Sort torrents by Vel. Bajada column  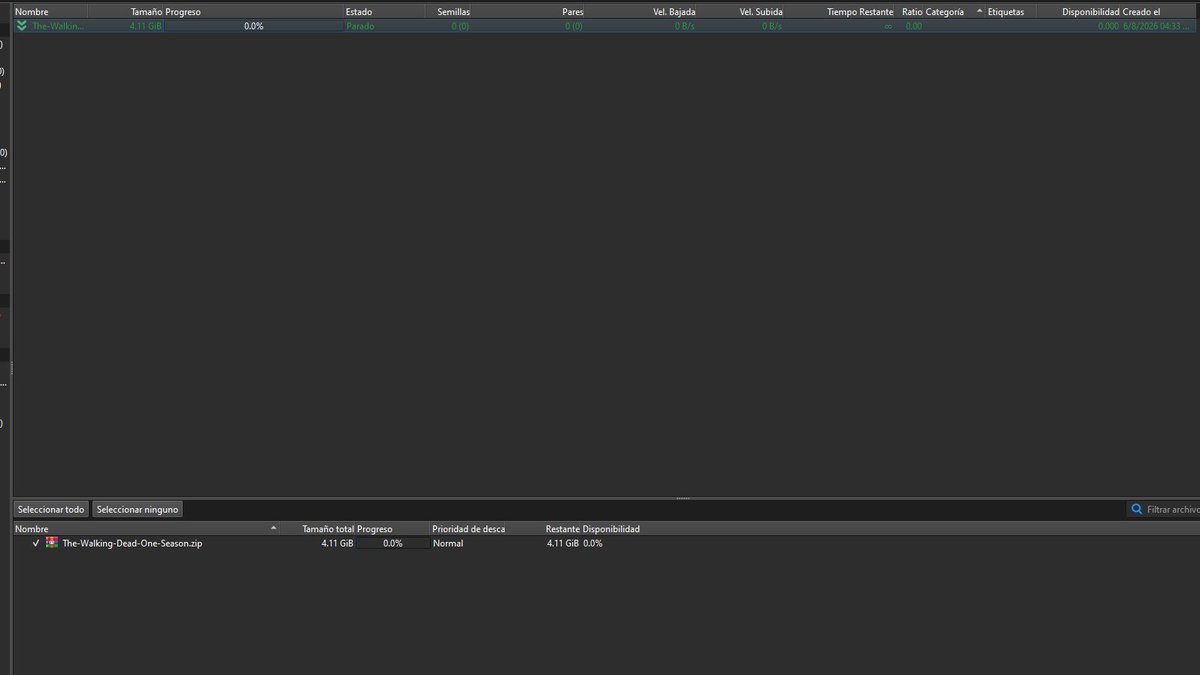(675, 11)
